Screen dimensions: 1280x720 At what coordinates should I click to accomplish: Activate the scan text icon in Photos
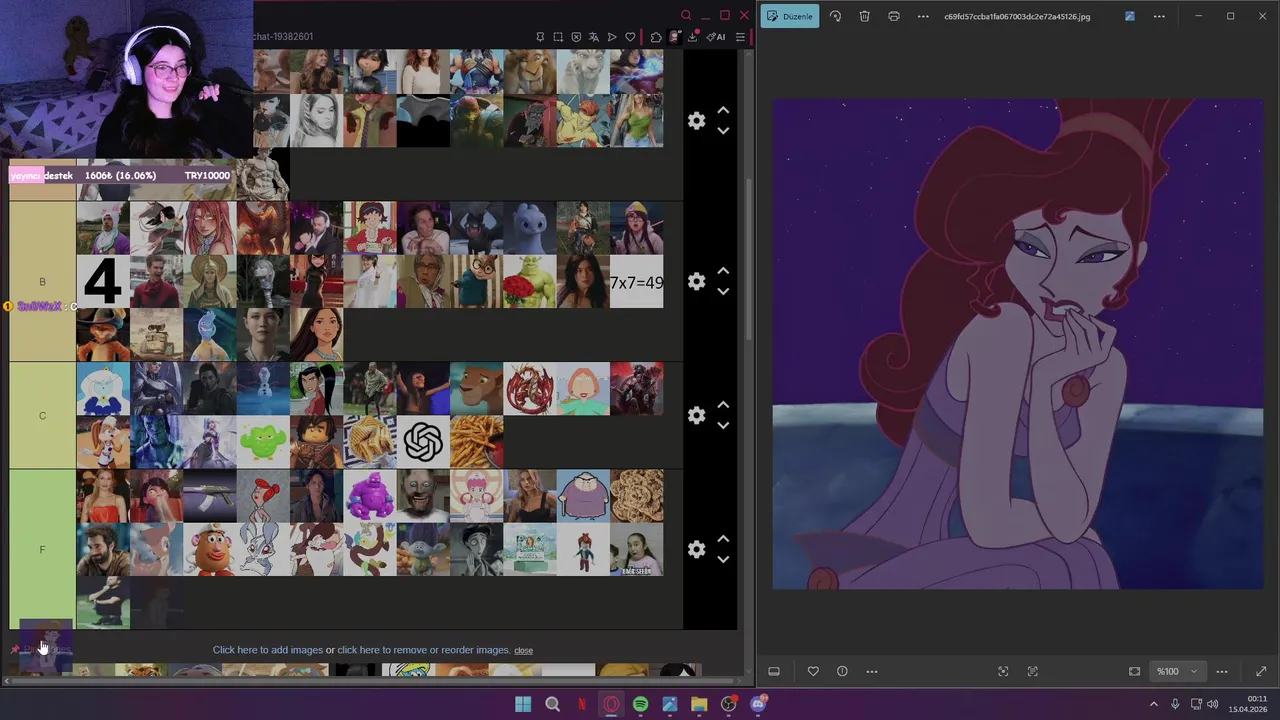pos(1033,671)
